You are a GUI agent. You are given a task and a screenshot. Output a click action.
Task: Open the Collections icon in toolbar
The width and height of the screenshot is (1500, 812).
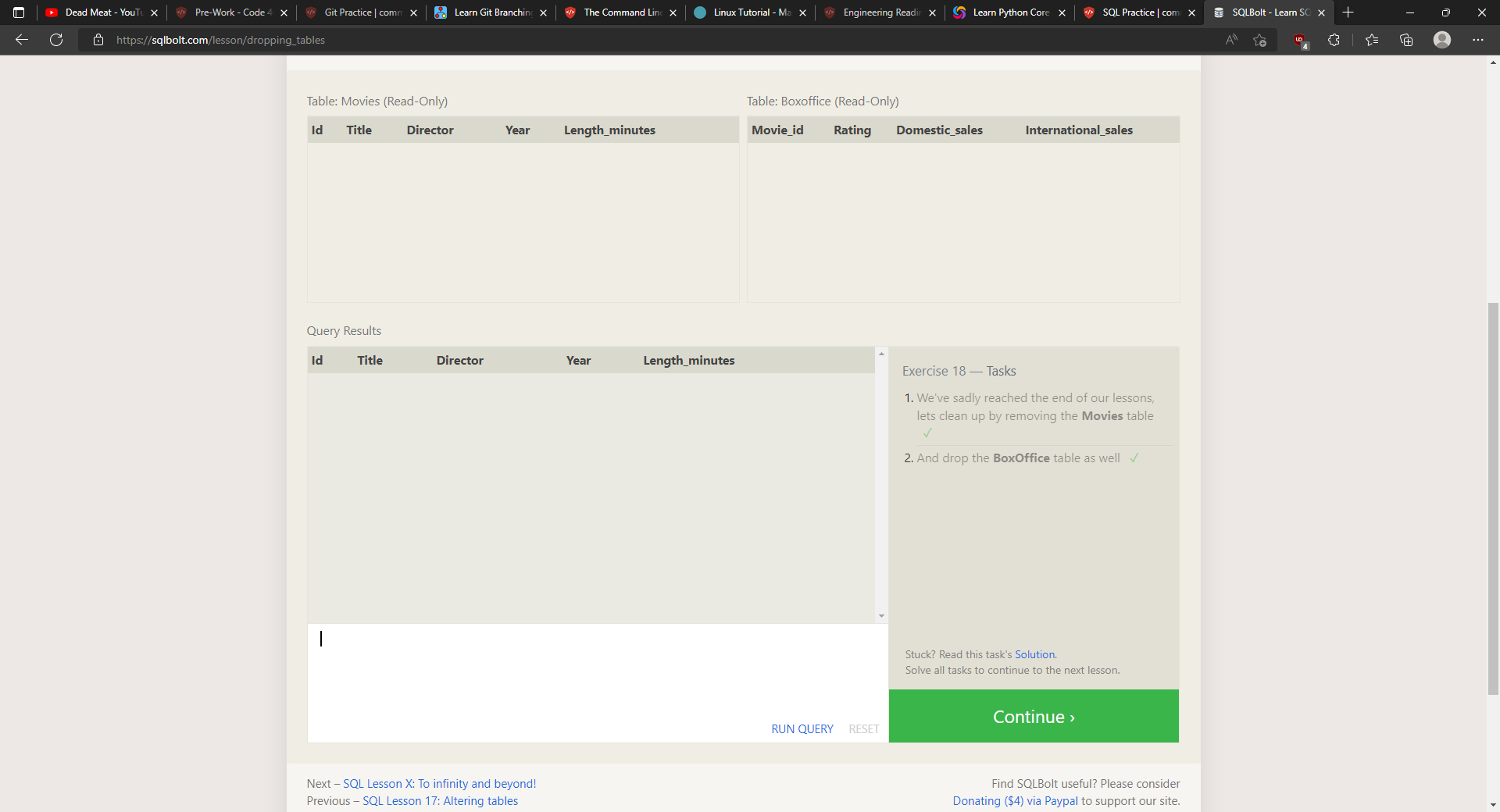point(1406,40)
